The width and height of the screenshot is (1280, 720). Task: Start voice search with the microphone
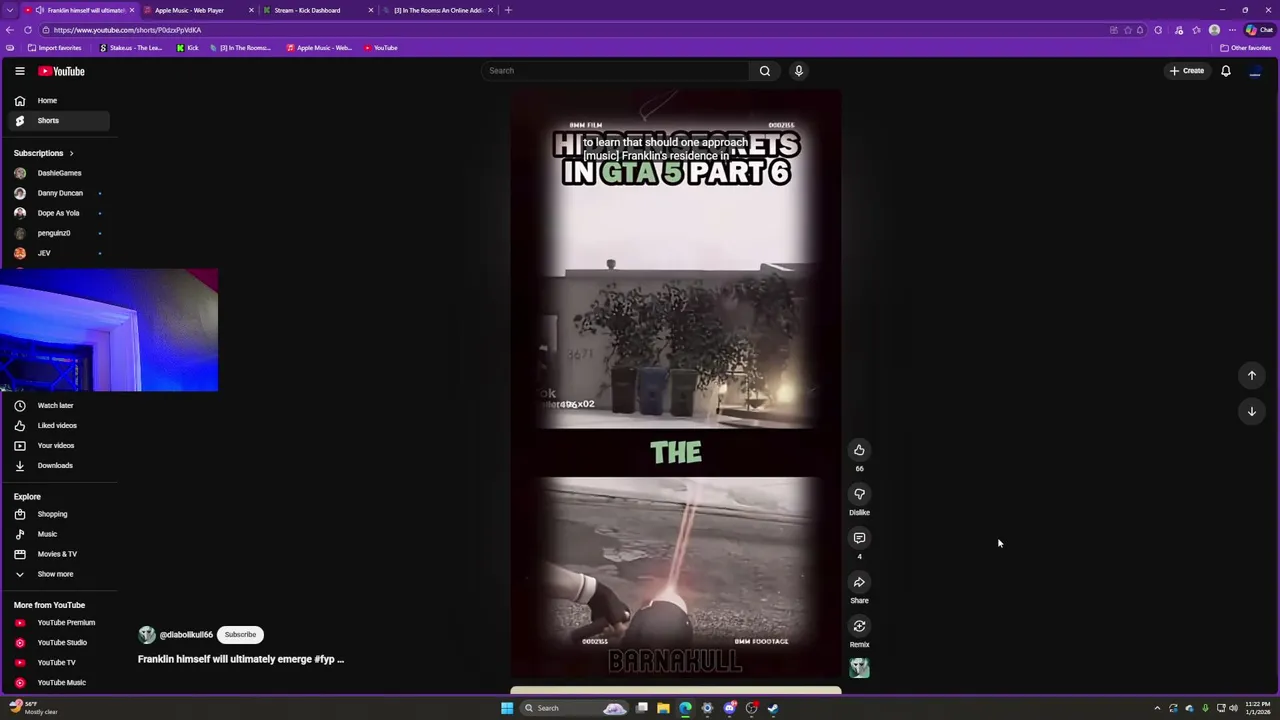798,71
